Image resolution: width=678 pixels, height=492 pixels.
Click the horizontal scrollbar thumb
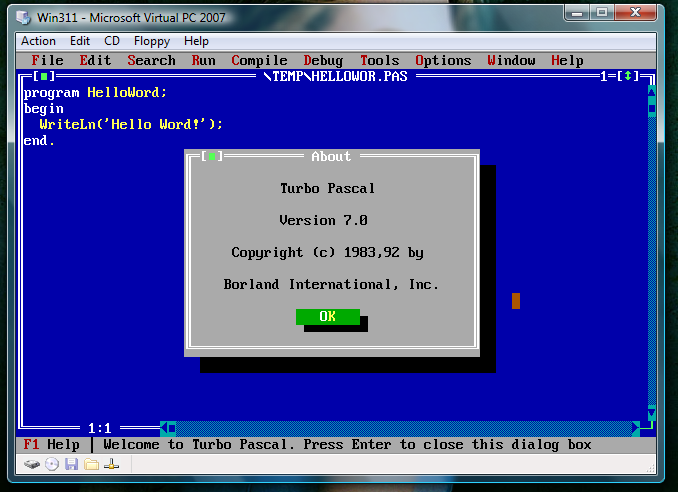(x=172, y=428)
